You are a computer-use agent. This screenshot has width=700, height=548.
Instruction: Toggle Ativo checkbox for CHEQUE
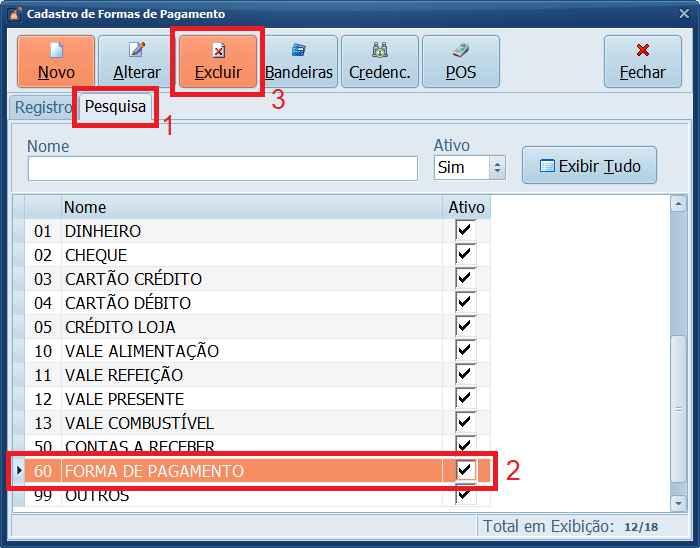465,254
